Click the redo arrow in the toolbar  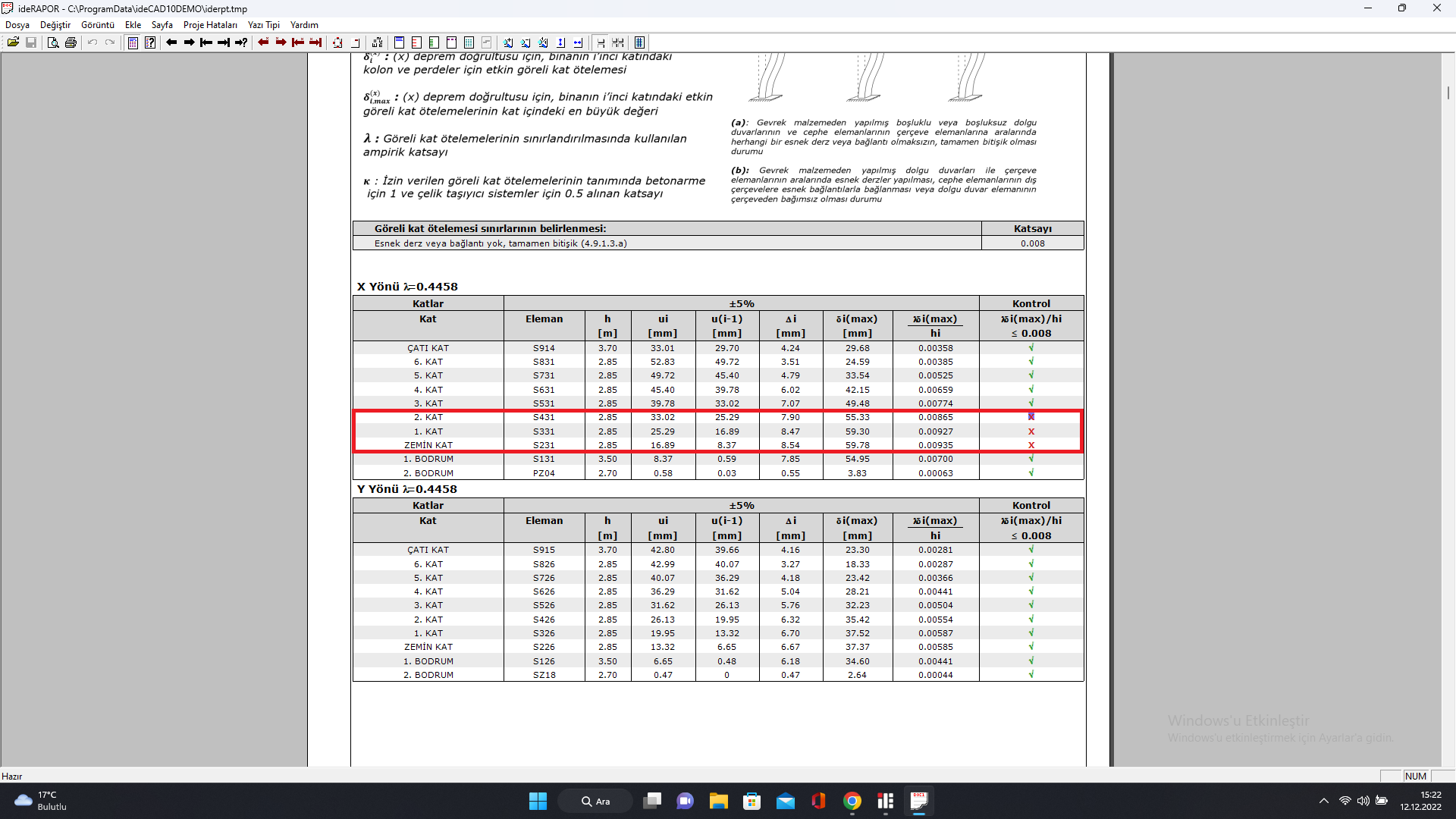click(x=110, y=42)
